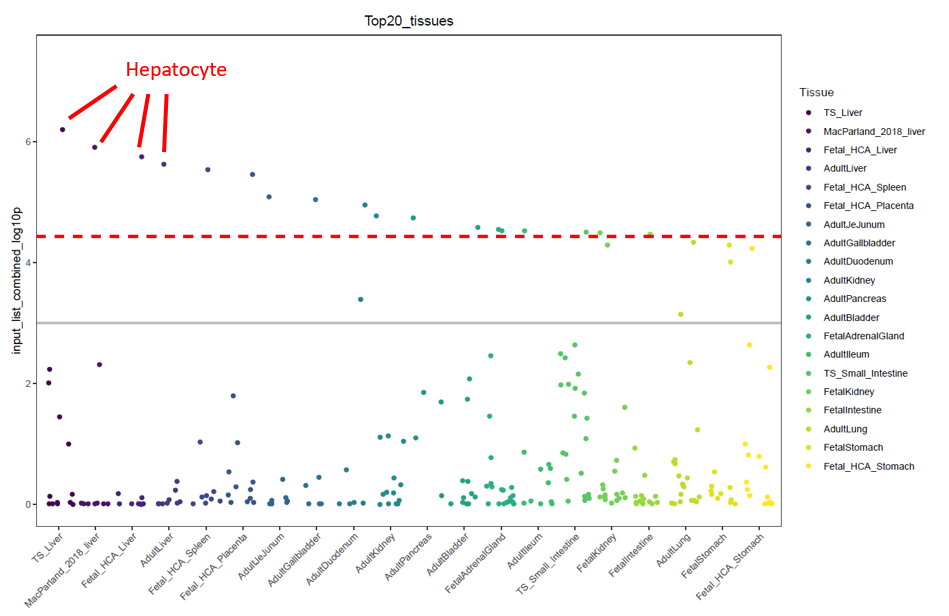Select the topmost TS_Liver data point above 6
The width and height of the screenshot is (949, 616).
(x=63, y=130)
